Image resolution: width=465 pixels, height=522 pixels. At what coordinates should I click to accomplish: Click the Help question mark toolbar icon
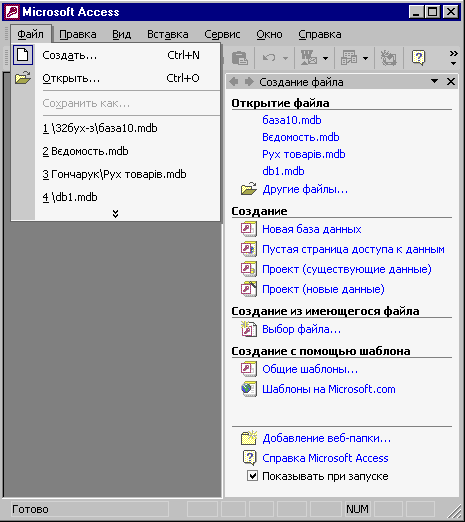click(418, 58)
